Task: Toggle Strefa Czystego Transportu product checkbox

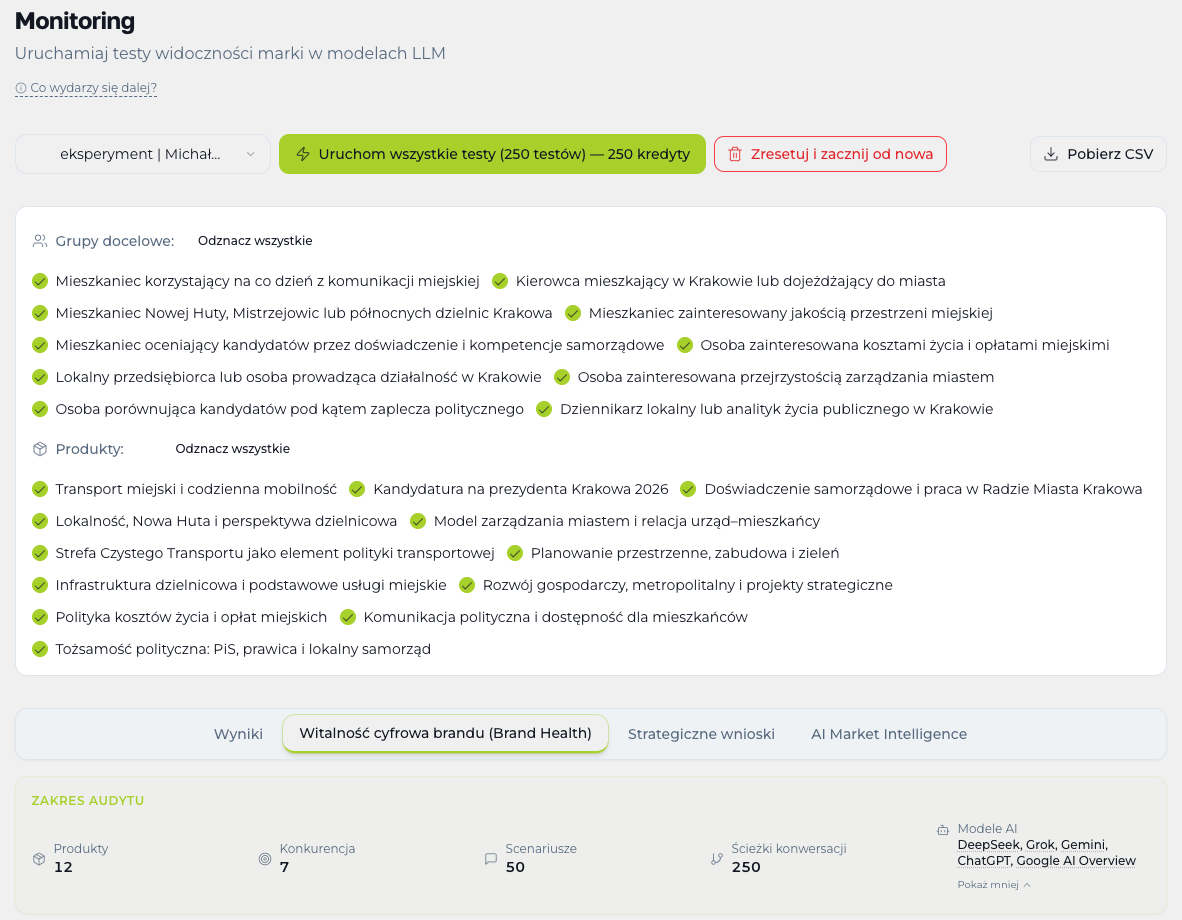Action: (x=40, y=554)
